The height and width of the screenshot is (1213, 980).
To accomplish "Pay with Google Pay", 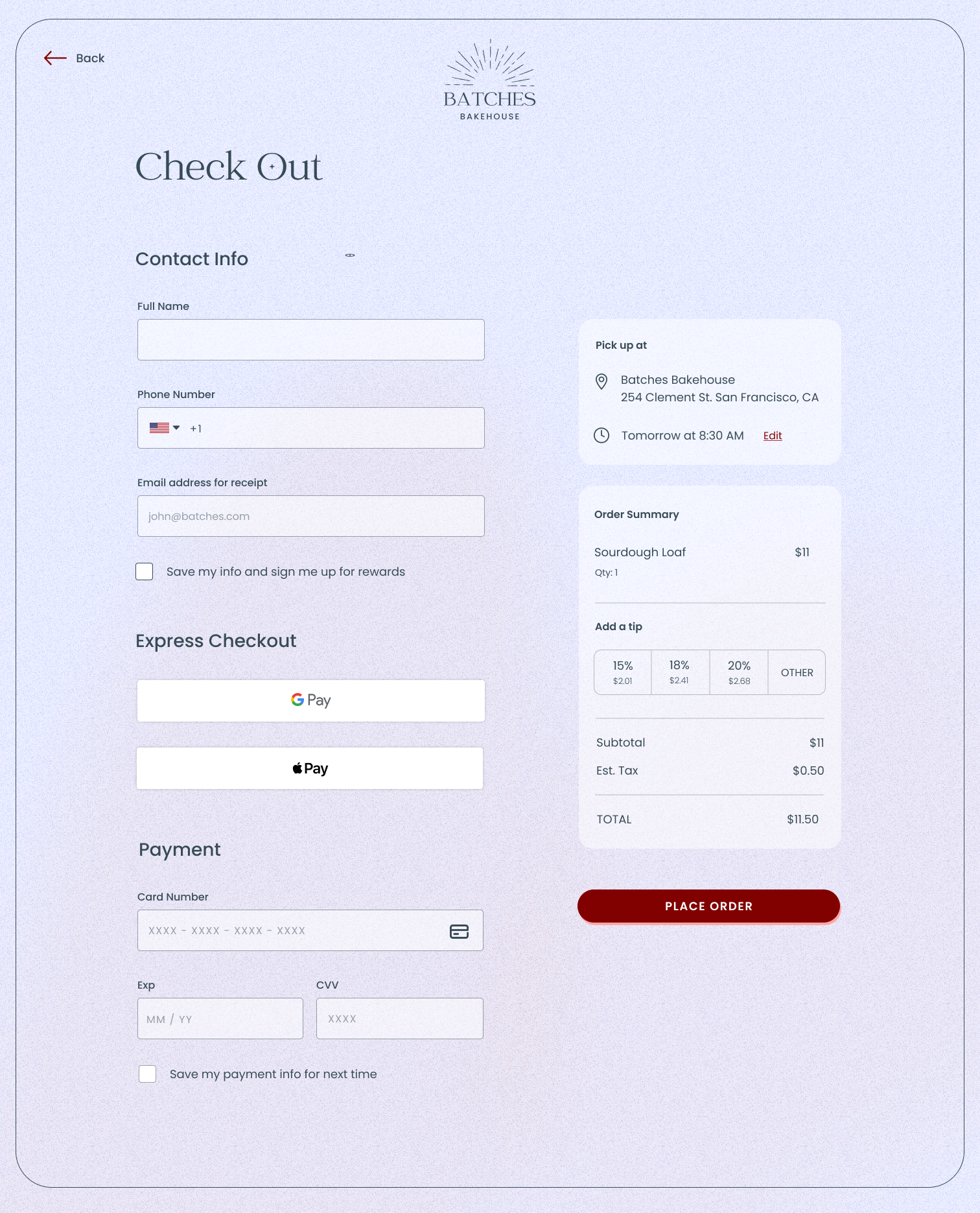I will [311, 701].
